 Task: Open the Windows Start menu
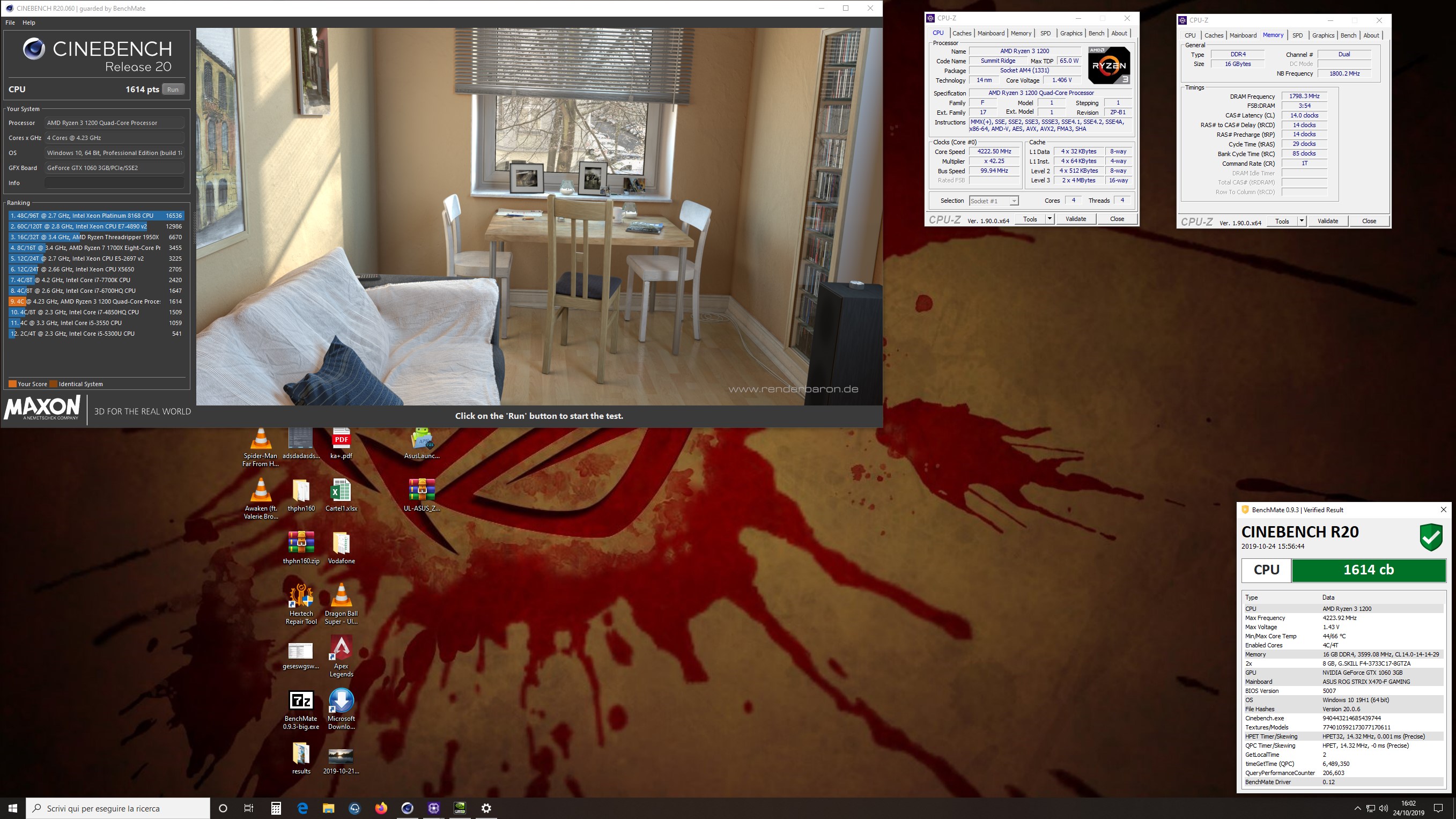[x=13, y=808]
